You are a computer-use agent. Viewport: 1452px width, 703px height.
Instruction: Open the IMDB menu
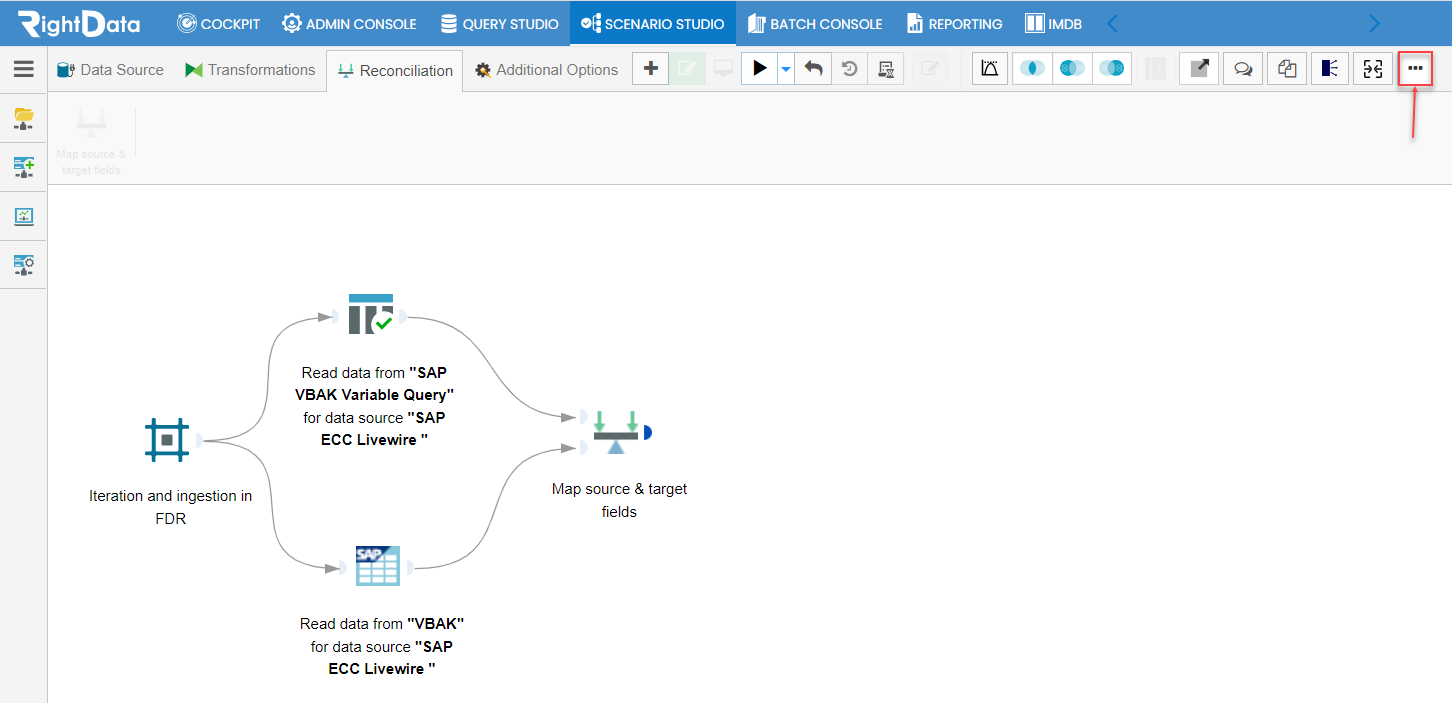(1053, 23)
